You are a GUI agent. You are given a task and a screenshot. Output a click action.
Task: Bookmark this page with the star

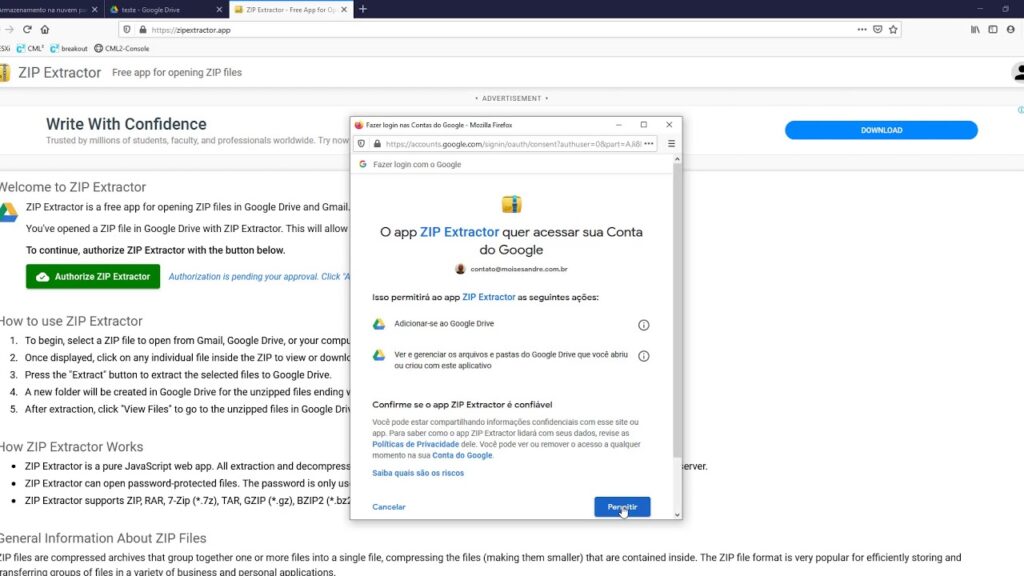893,29
